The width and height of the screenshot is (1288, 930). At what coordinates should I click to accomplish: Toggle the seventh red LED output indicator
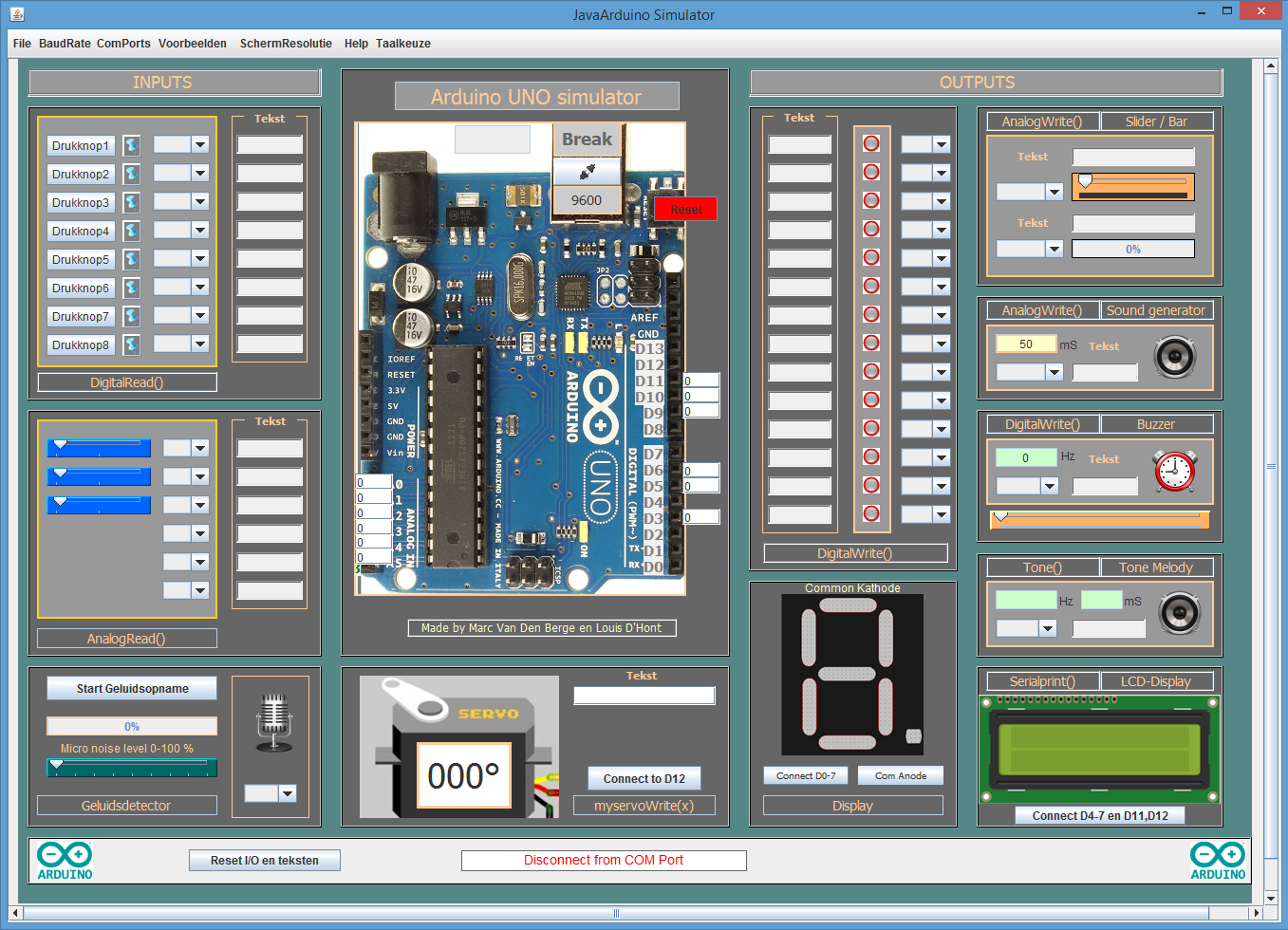[871, 314]
